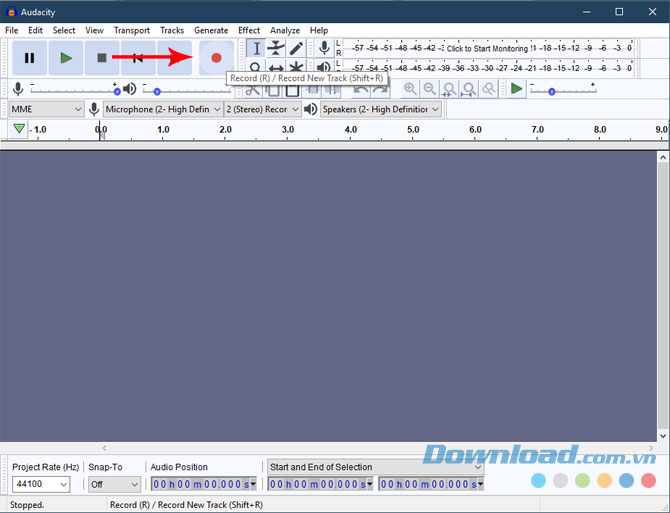670x513 pixels.
Task: Click the Fit selection to width icon
Action: (x=450, y=89)
